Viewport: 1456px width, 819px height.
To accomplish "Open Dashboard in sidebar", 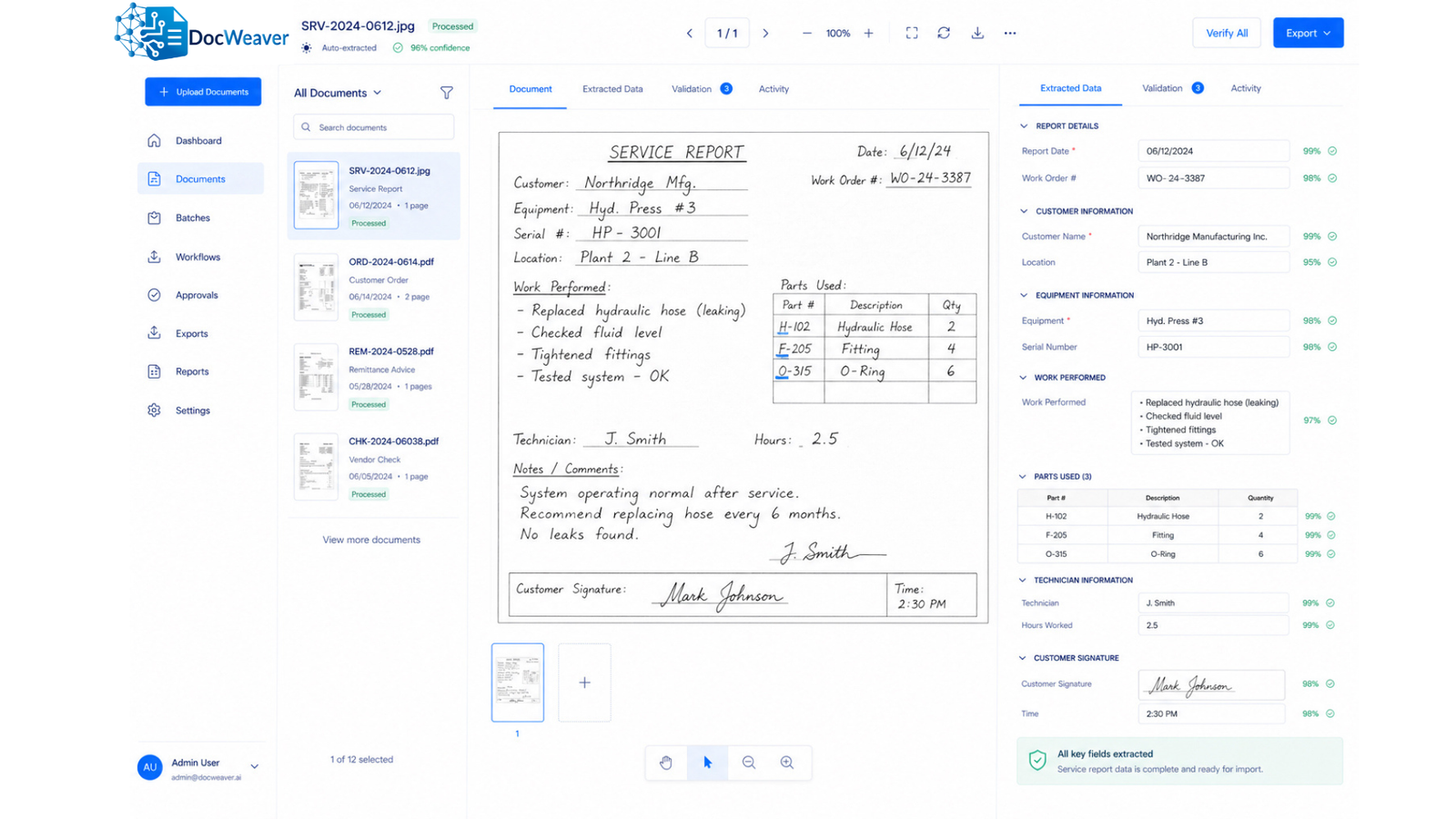I will pyautogui.click(x=200, y=141).
